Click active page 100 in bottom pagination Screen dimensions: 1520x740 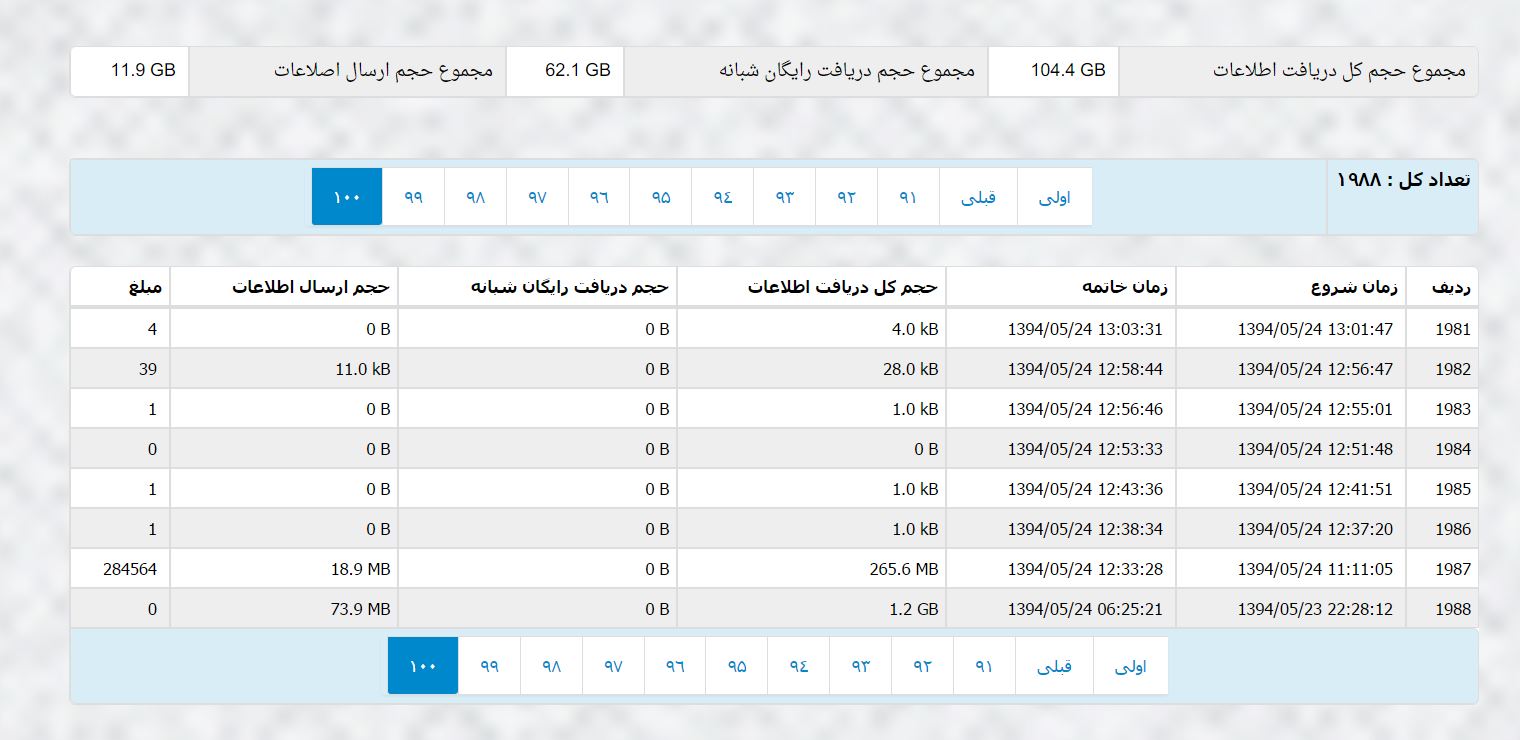[x=423, y=666]
